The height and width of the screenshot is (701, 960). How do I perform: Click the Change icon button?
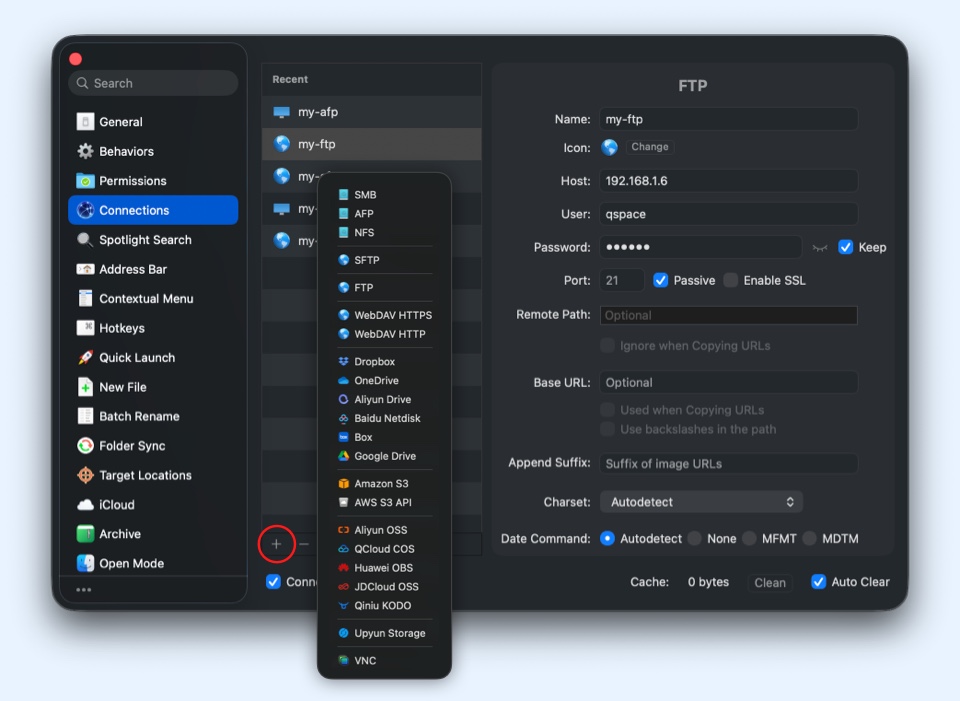point(650,147)
